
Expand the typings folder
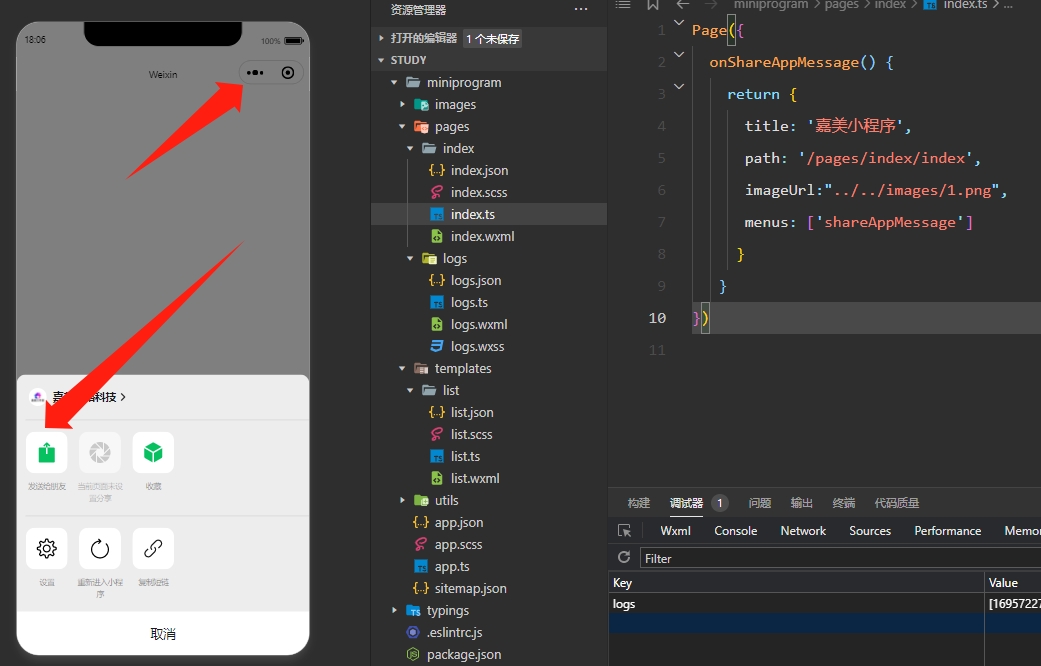pos(396,611)
